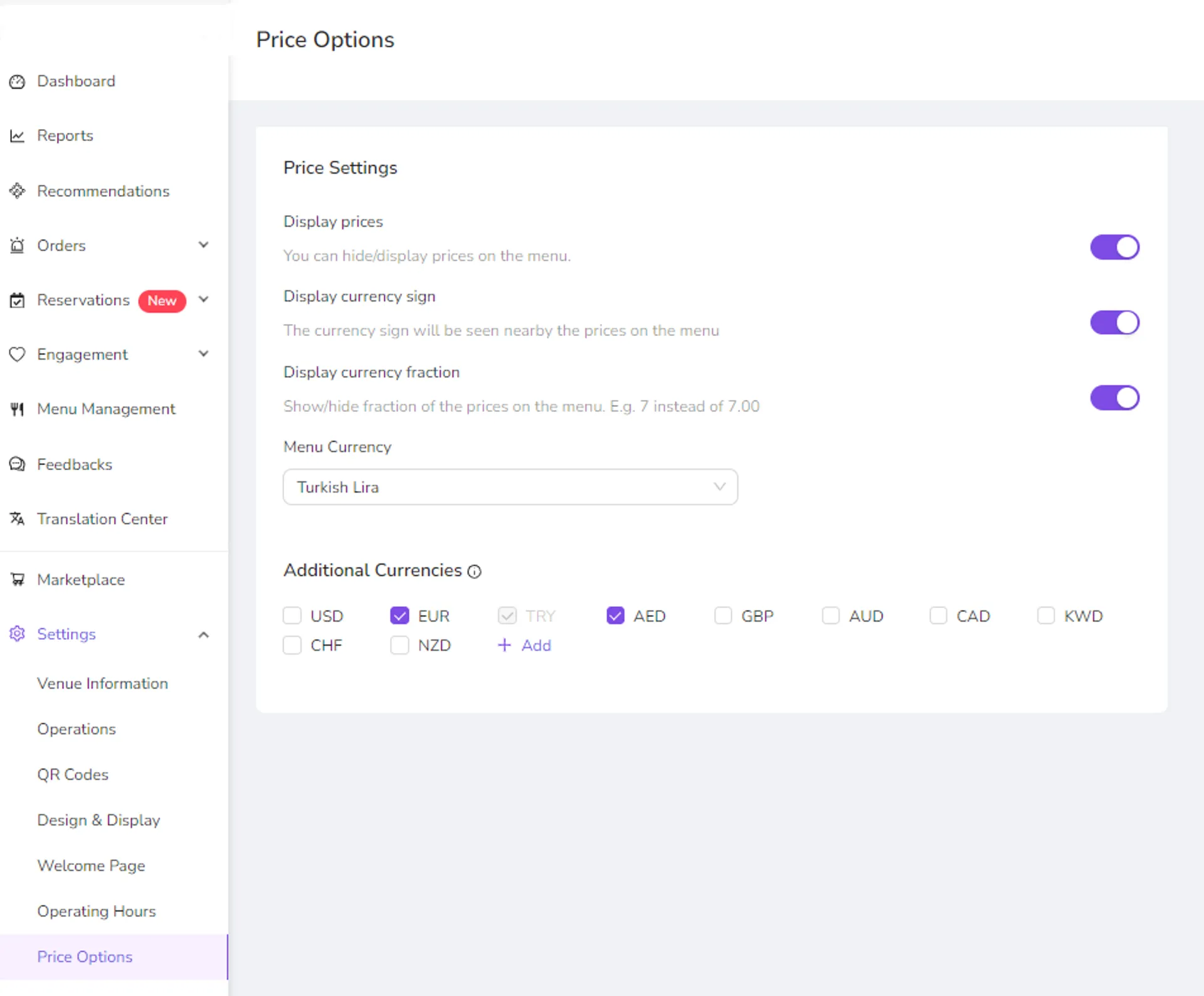Click the Marketplace cart icon
Image resolution: width=1204 pixels, height=996 pixels.
18,580
